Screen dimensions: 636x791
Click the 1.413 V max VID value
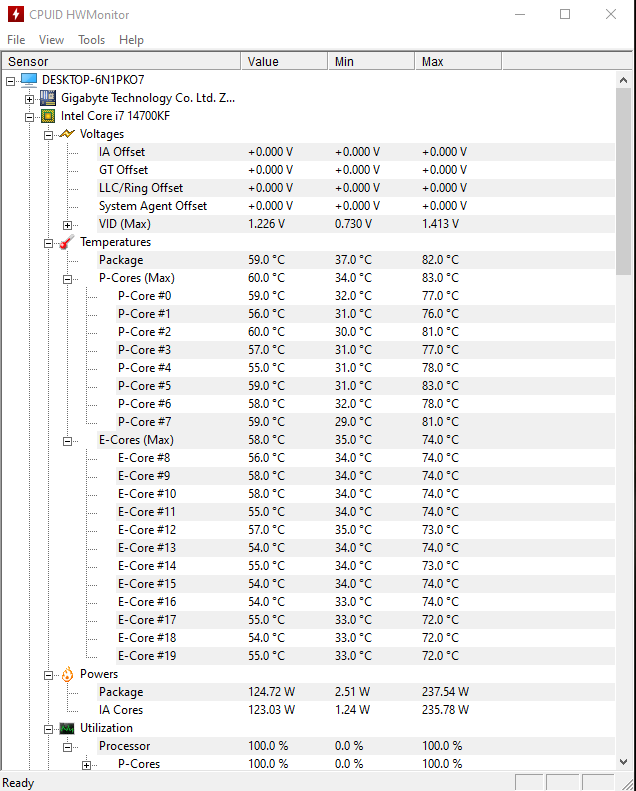440,224
